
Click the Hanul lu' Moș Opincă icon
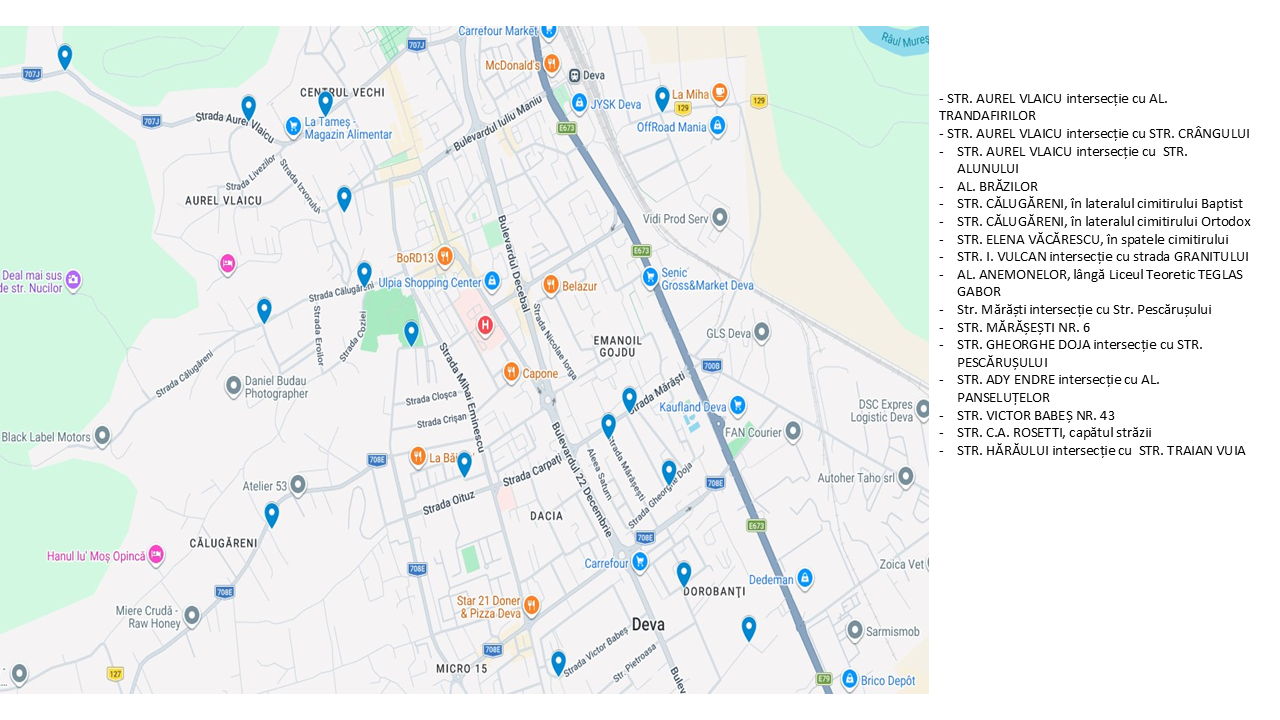click(x=156, y=556)
